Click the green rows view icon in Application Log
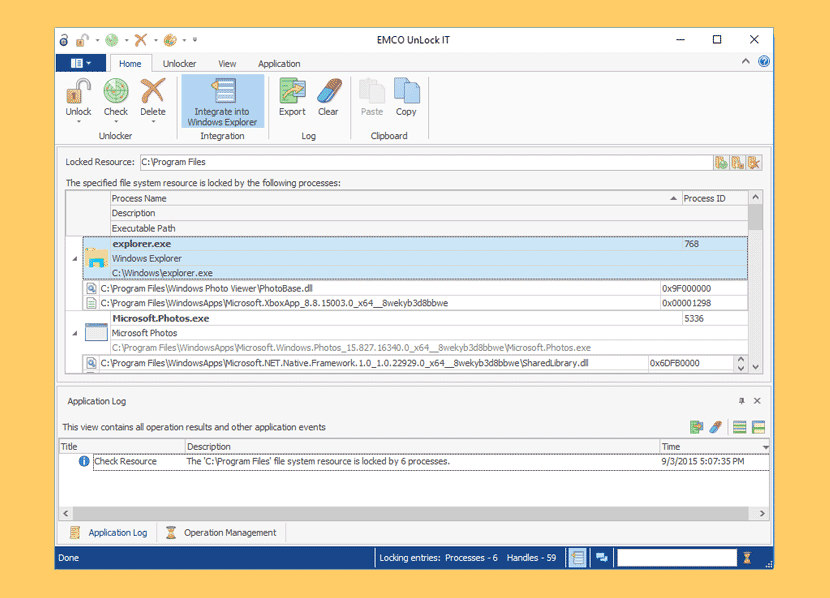The width and height of the screenshot is (830, 598). point(739,427)
